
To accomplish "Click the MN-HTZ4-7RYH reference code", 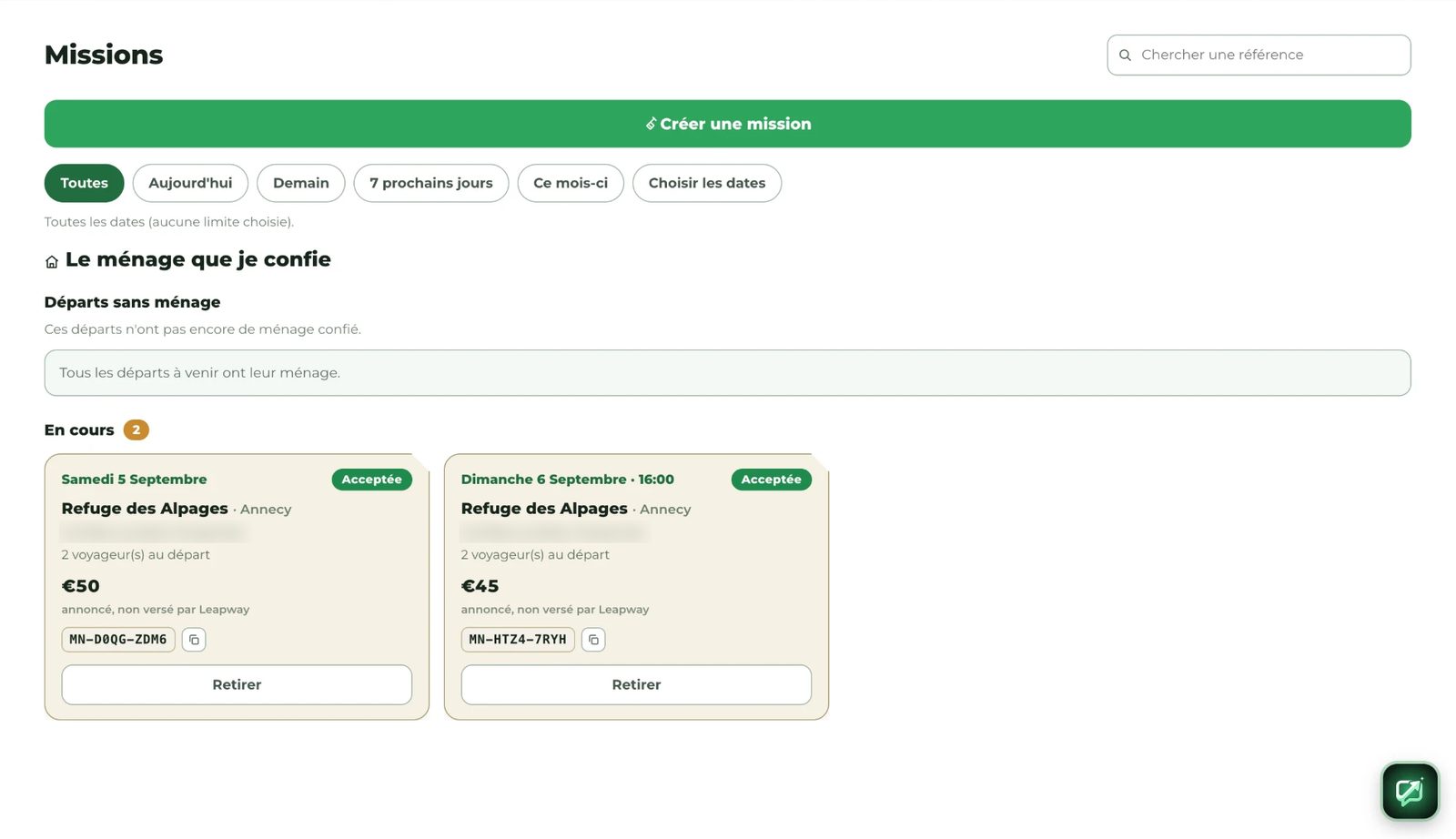I will coord(518,640).
